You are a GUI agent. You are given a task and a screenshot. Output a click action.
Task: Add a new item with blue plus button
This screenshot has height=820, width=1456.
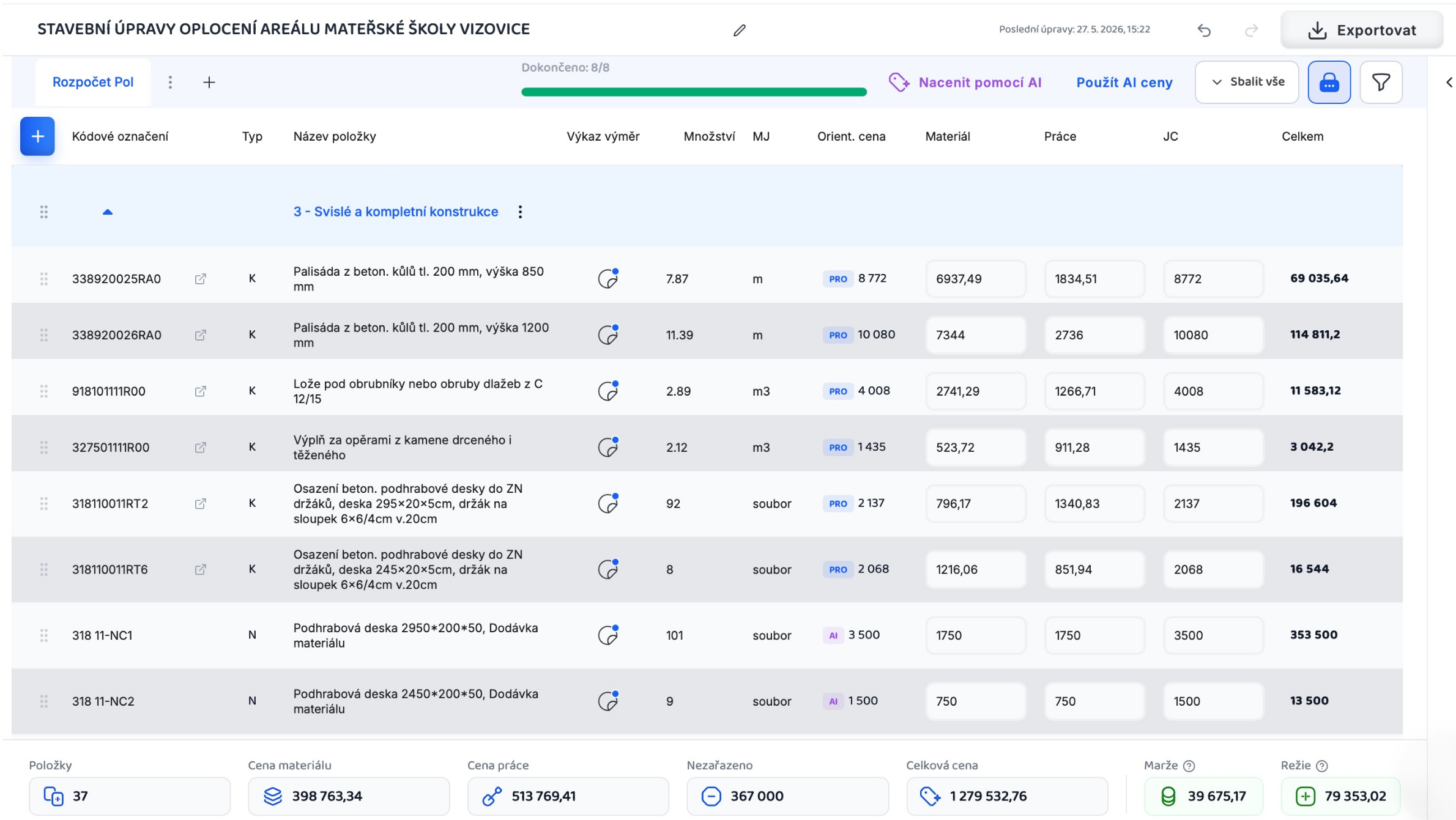pos(37,136)
